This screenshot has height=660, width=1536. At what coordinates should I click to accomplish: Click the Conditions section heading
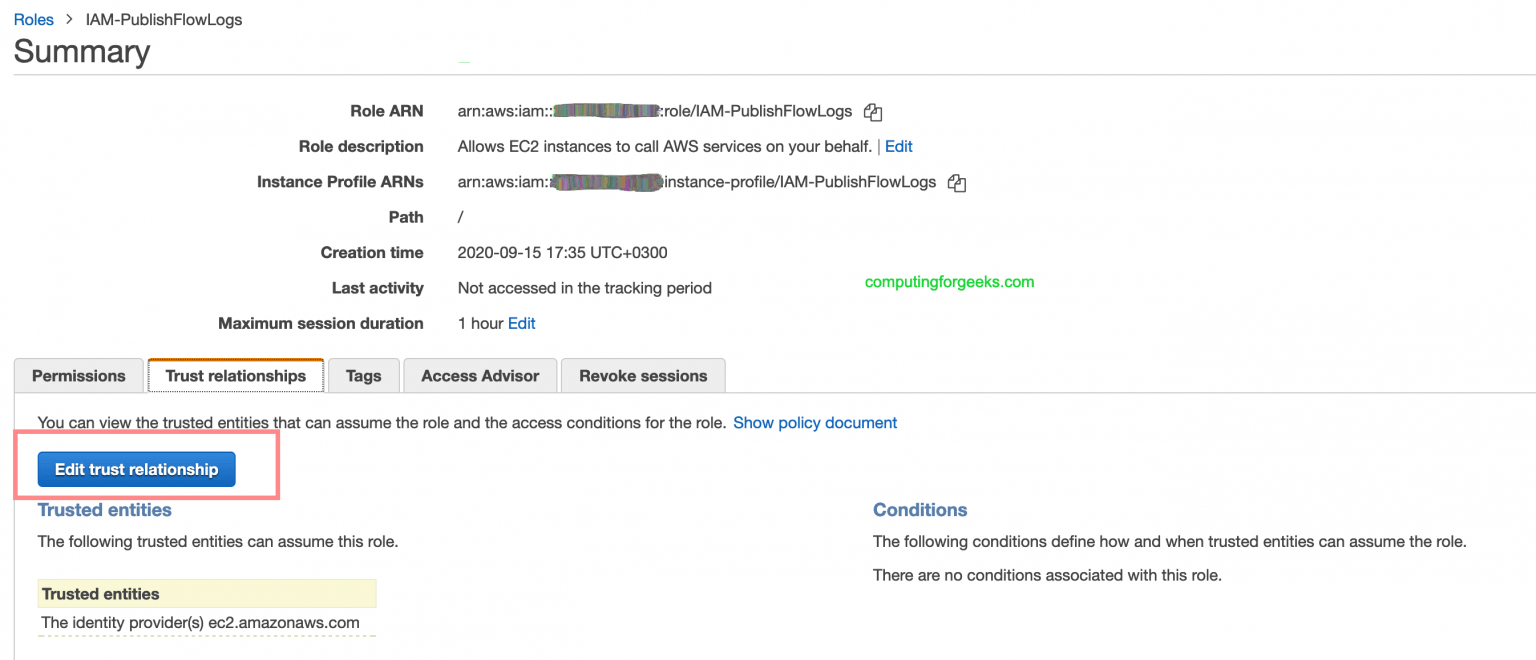919,510
